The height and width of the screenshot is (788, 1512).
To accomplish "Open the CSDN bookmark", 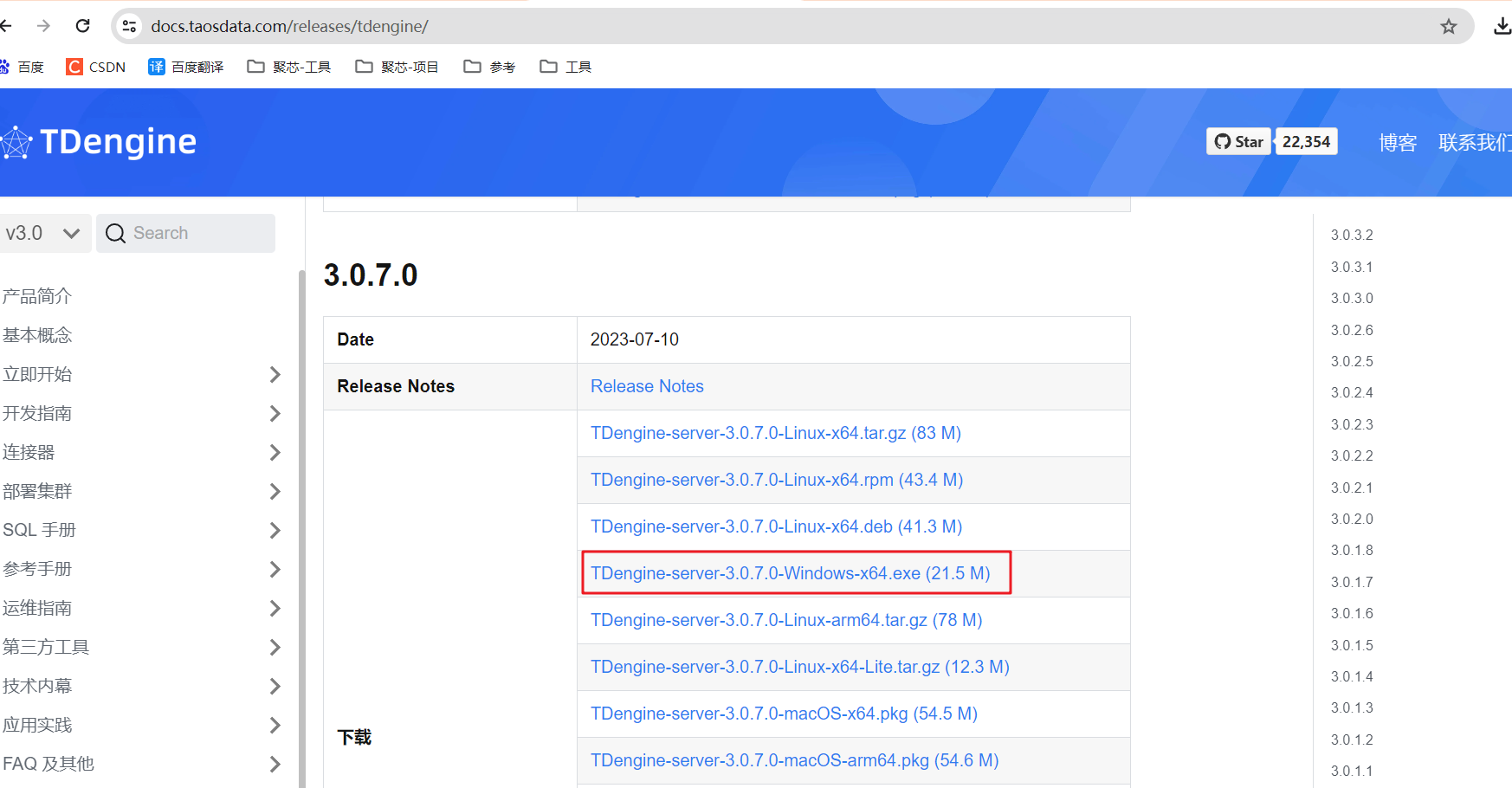I will [96, 67].
